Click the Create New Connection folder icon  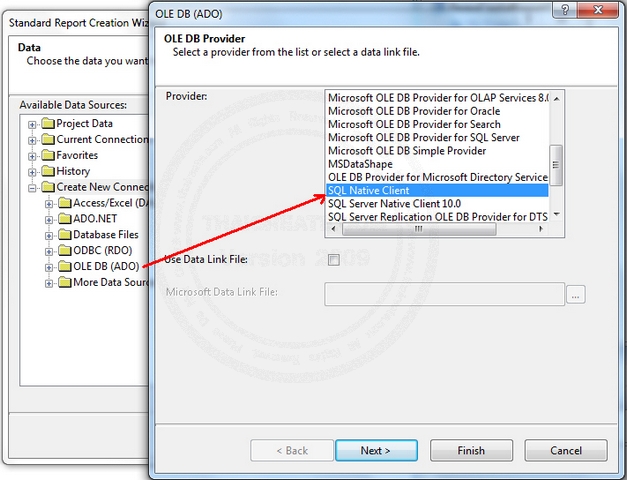(48, 187)
